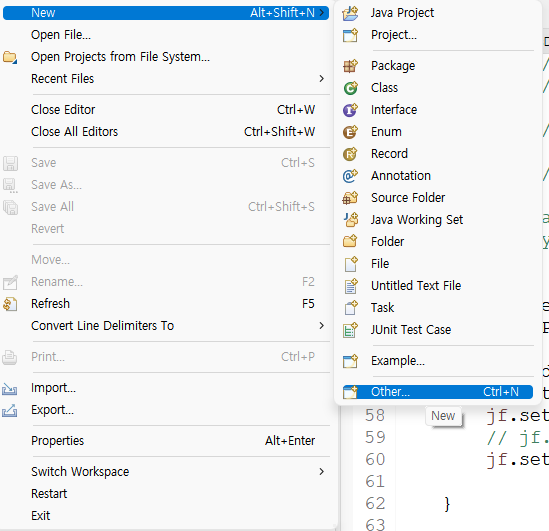Open Convert Line Delimiters To entry
Image resolution: width=549 pixels, height=531 pixels.
point(166,326)
